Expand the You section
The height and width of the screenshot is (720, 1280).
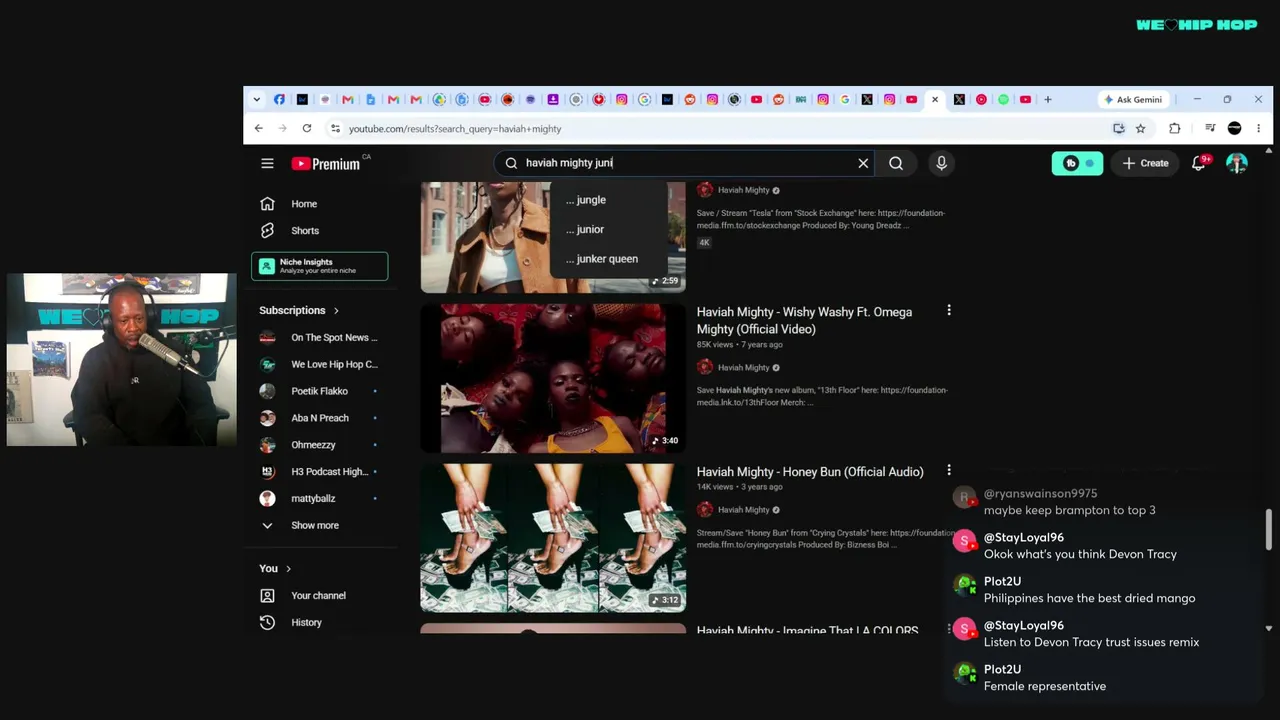point(275,568)
